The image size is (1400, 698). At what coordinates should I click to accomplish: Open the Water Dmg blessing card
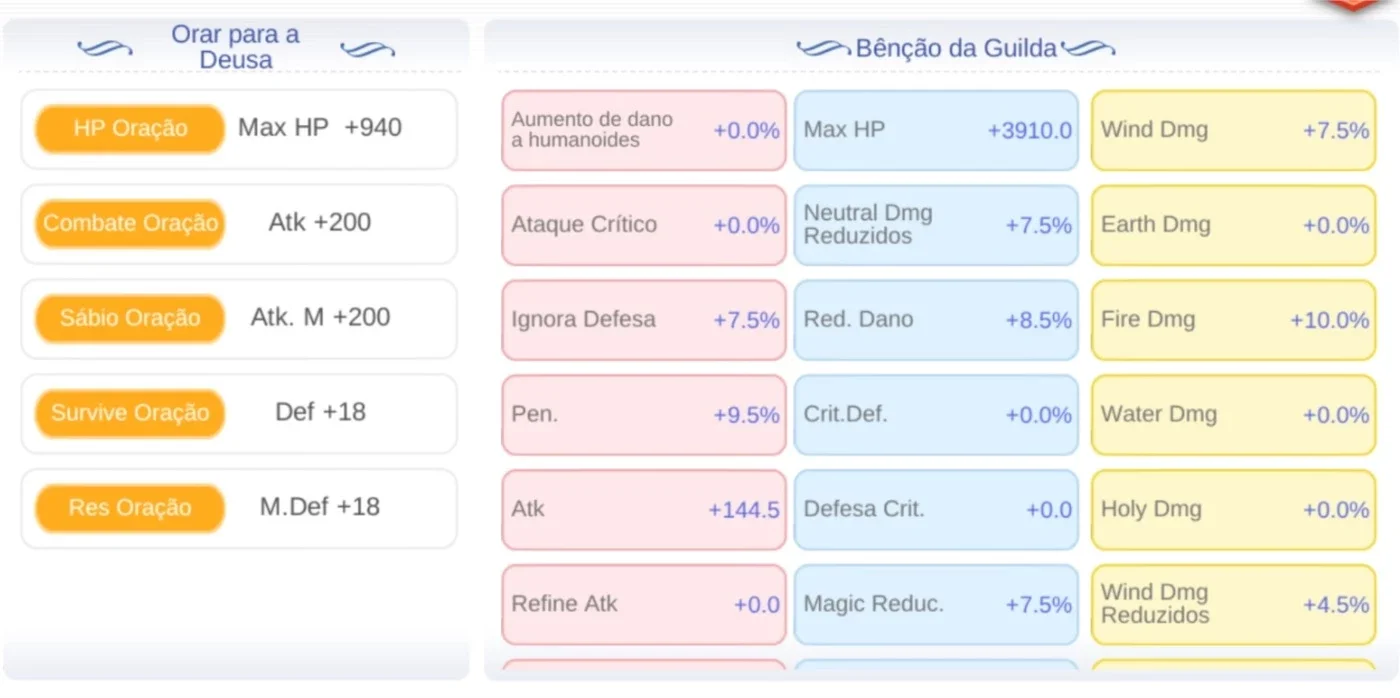pyautogui.click(x=1233, y=415)
